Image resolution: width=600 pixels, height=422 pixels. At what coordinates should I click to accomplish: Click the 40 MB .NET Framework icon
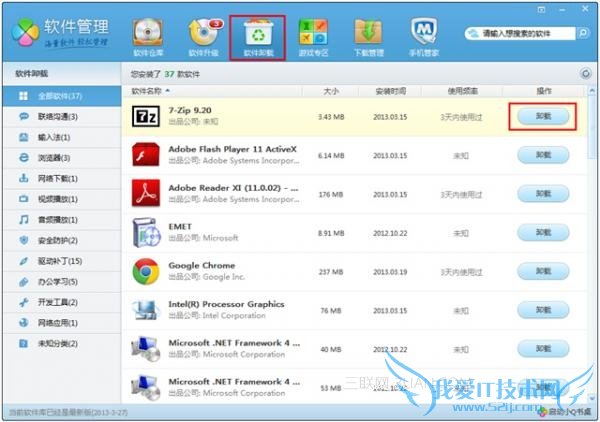[146, 349]
